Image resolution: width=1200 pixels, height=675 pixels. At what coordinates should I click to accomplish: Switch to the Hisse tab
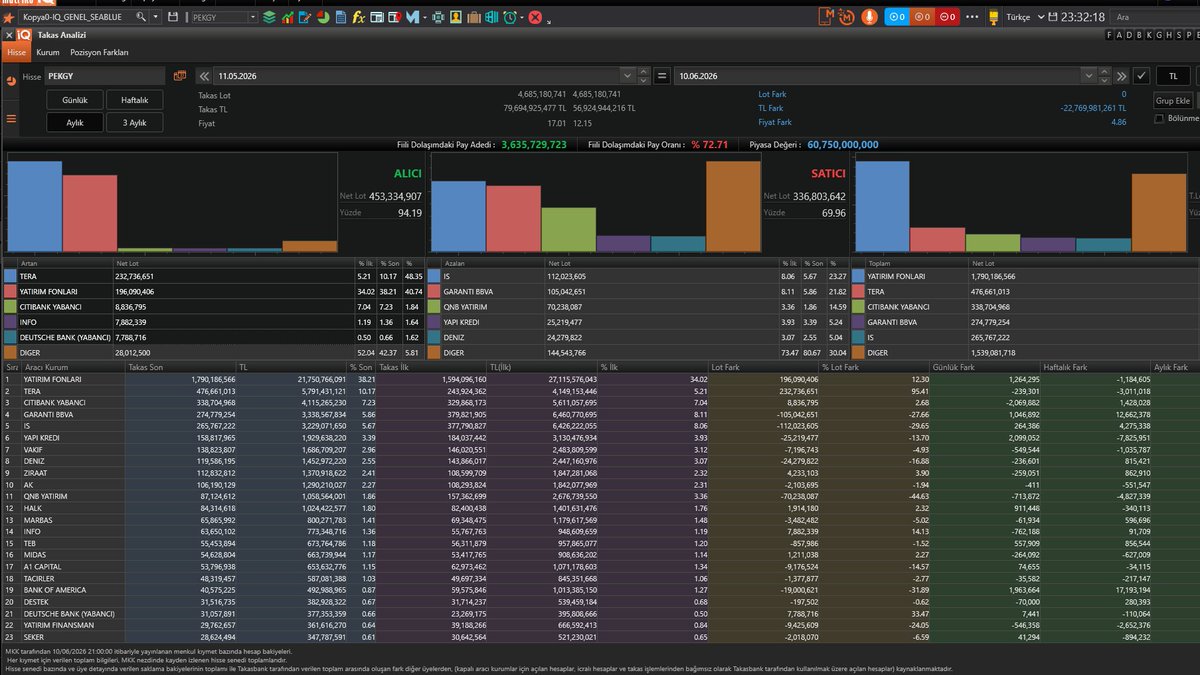click(x=16, y=52)
